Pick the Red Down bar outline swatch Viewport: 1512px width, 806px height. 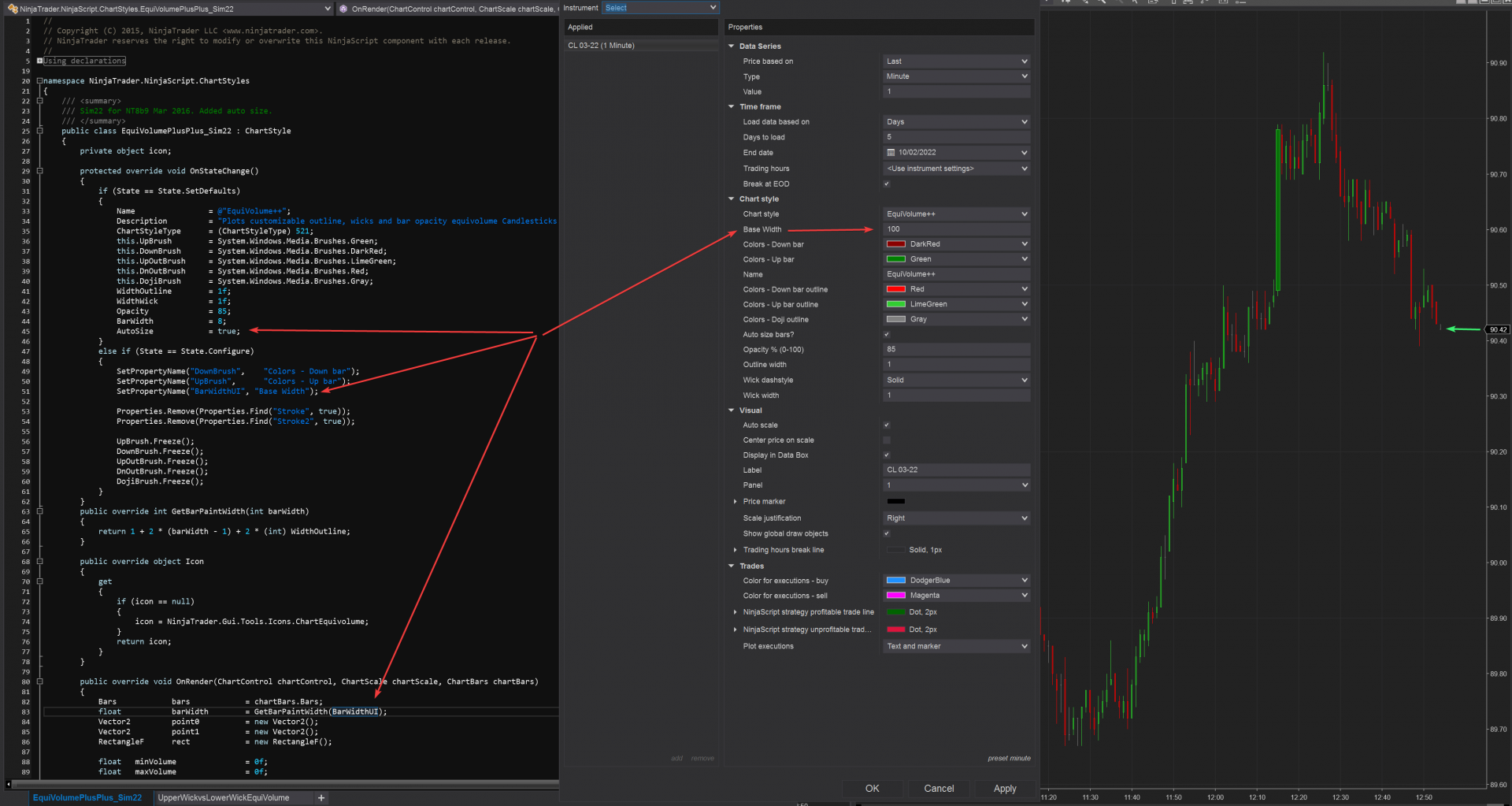tap(895, 289)
